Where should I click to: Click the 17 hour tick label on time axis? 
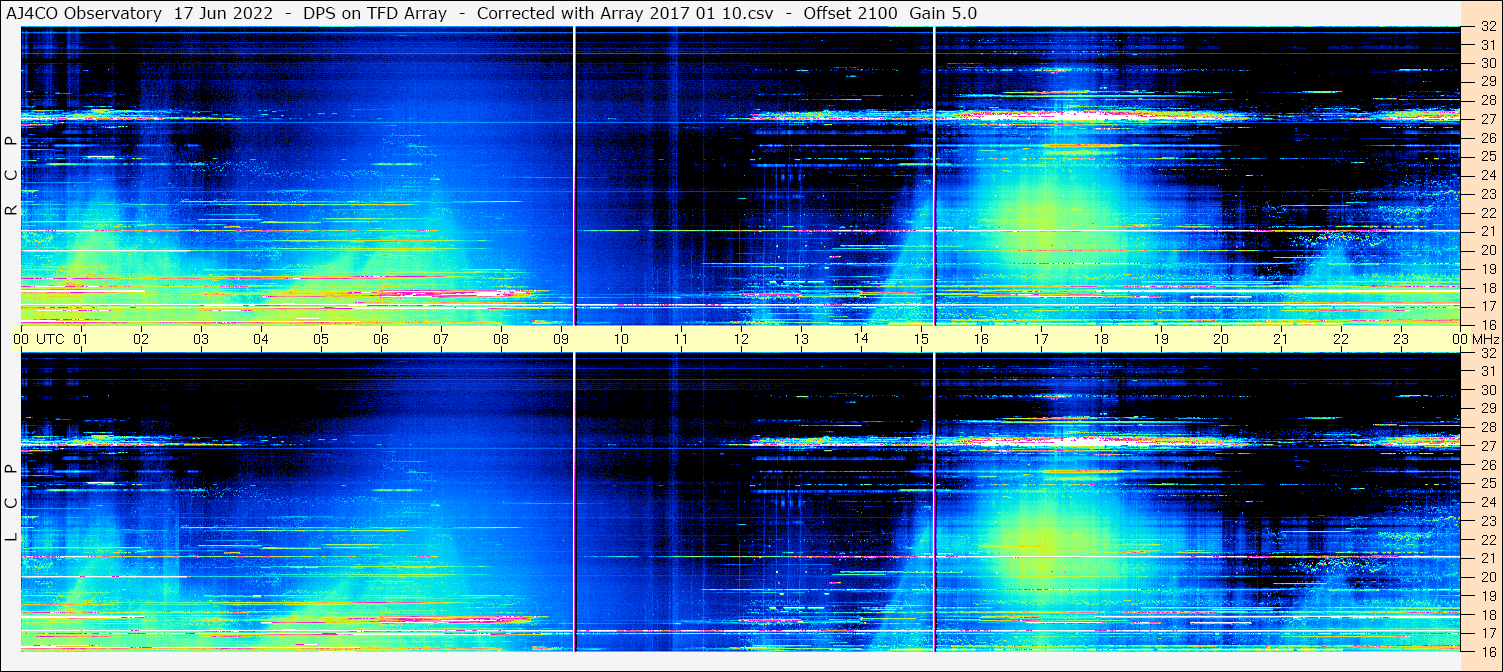1041,339
